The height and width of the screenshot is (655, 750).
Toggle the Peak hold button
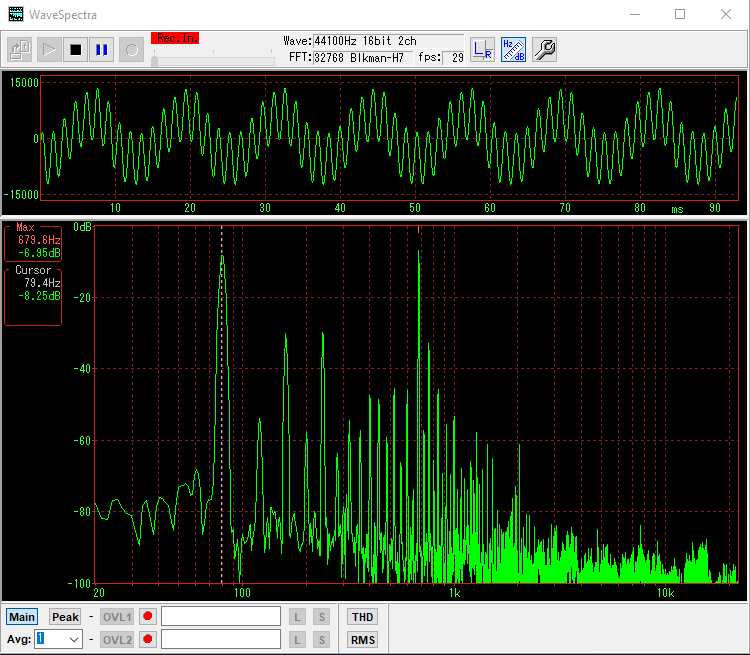pos(65,617)
